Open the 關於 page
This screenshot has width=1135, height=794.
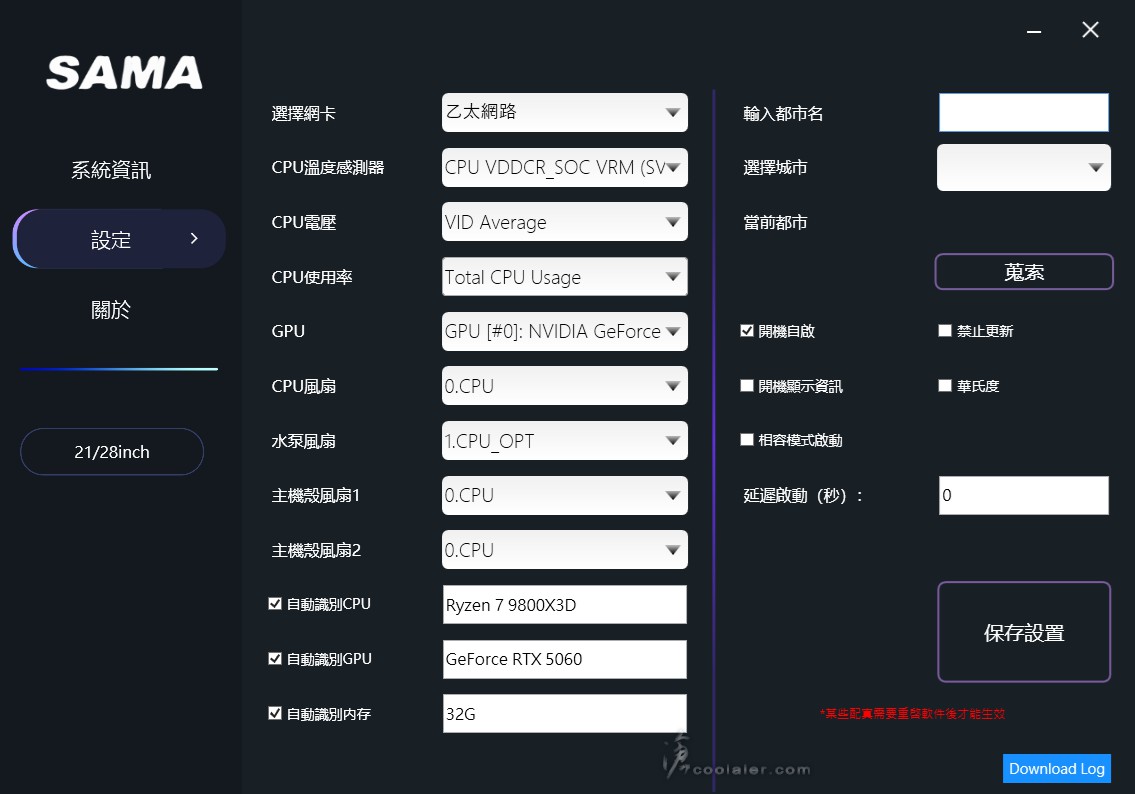coord(111,310)
